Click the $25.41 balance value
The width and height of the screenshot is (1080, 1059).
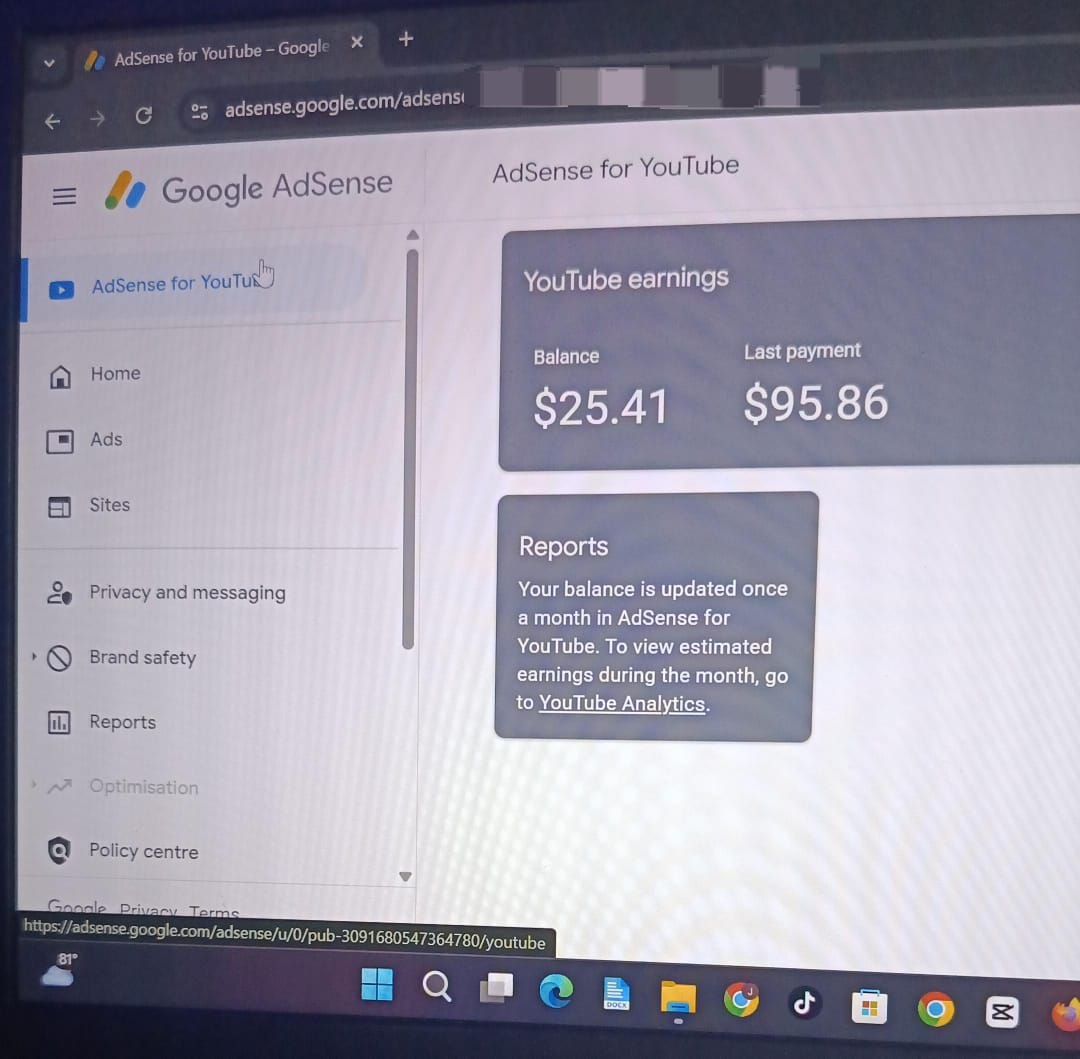[x=601, y=407]
